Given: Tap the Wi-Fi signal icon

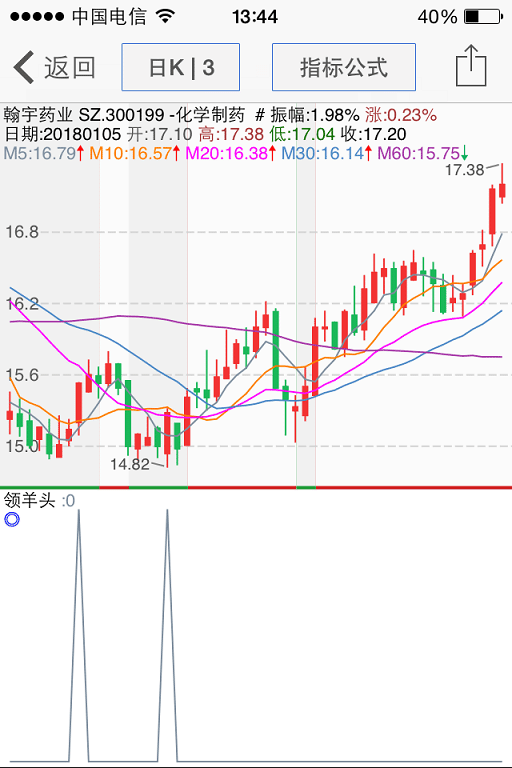Looking at the screenshot, I should point(166,16).
